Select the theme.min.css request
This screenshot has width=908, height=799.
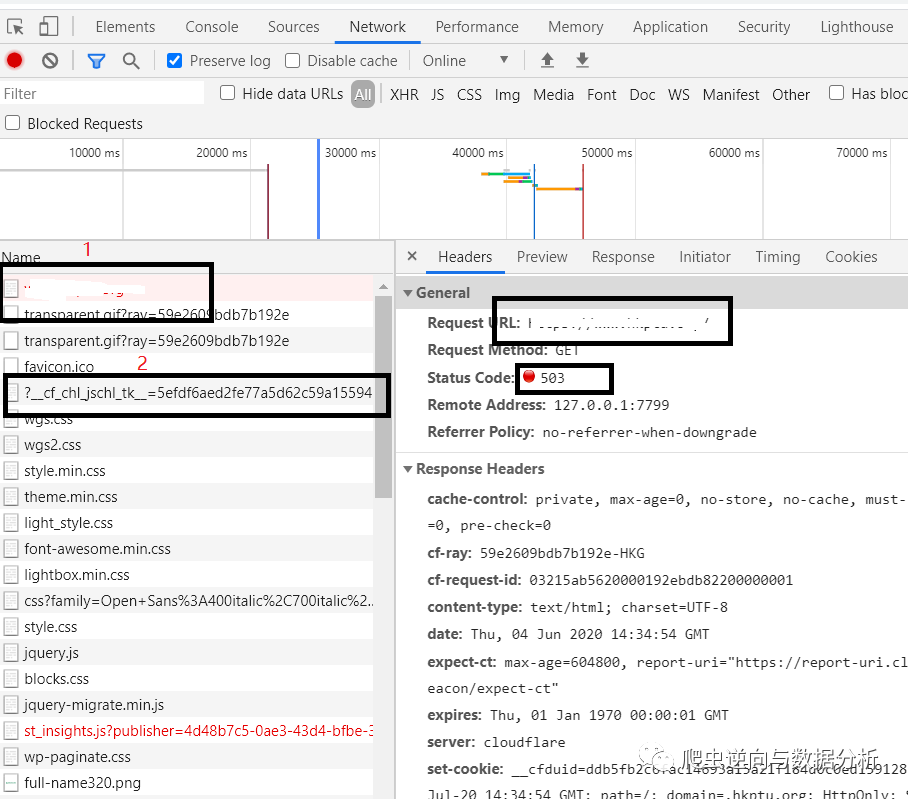[x=186, y=497]
